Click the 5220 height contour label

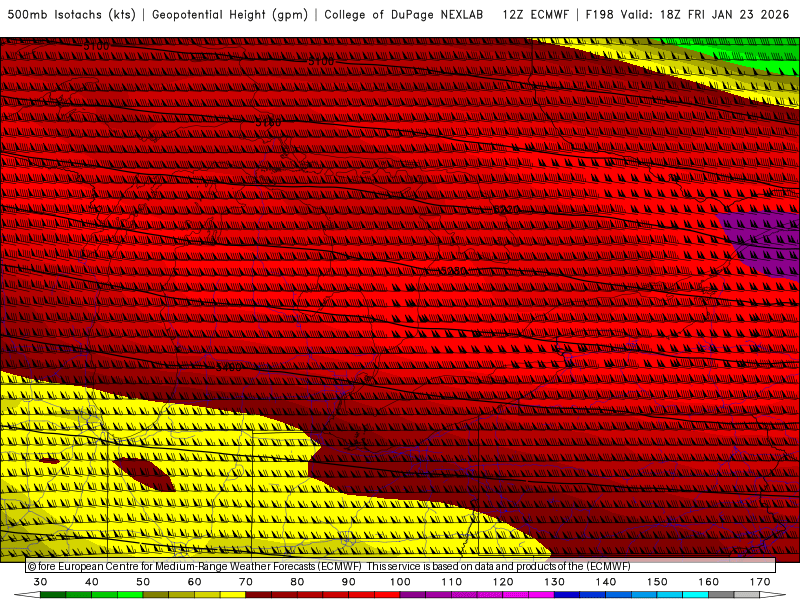pyautogui.click(x=507, y=210)
